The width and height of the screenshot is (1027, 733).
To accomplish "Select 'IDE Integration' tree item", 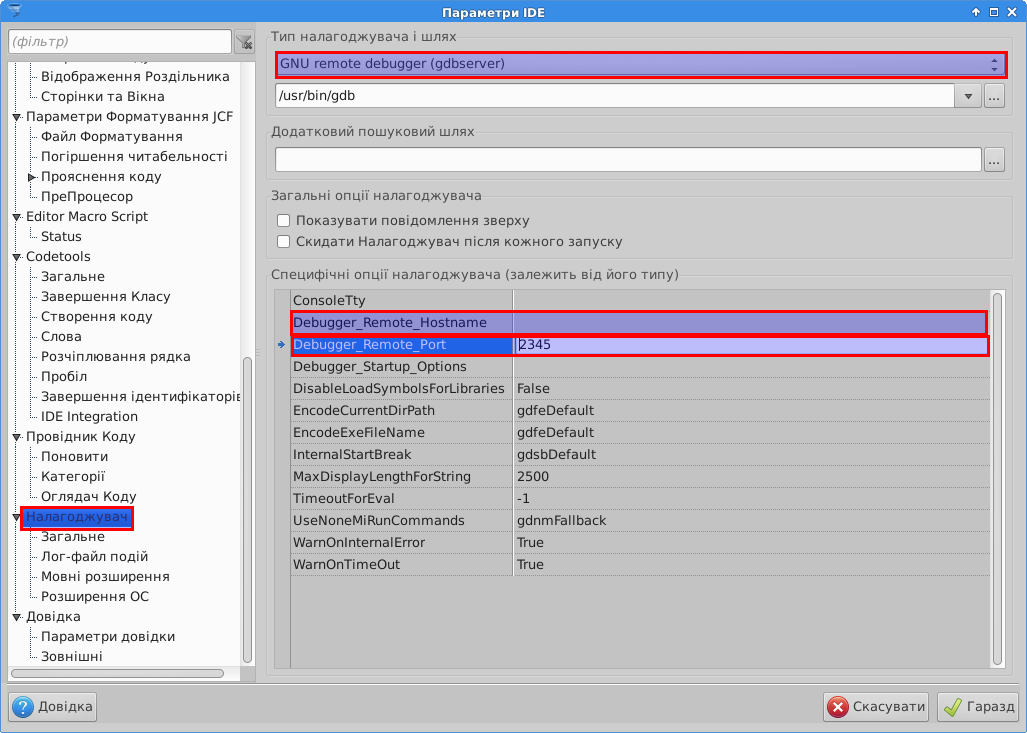I will coord(90,417).
